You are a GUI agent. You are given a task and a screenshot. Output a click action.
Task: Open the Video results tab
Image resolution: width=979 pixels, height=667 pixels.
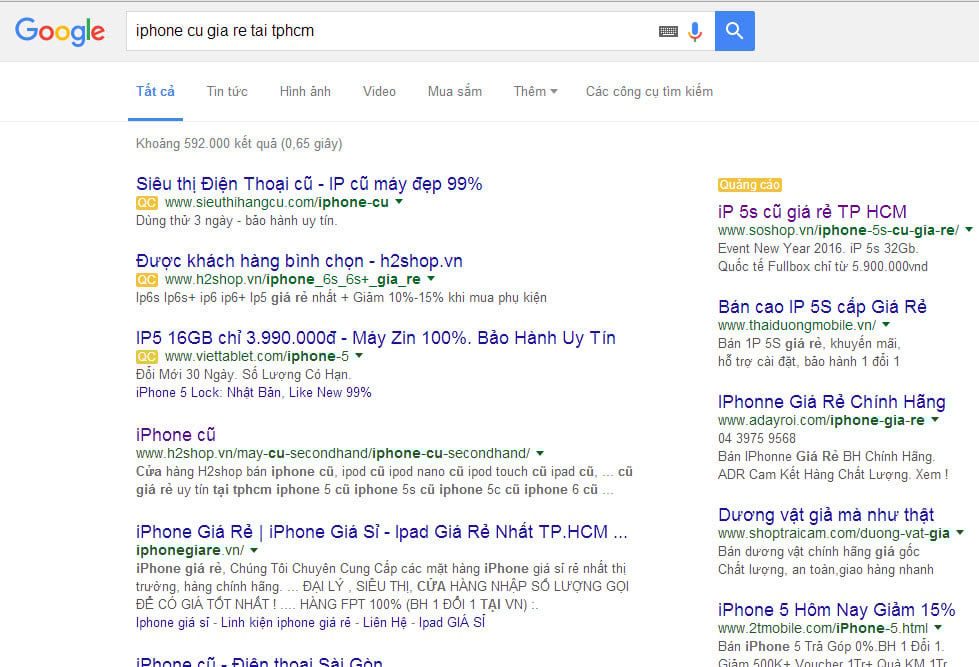(x=380, y=91)
